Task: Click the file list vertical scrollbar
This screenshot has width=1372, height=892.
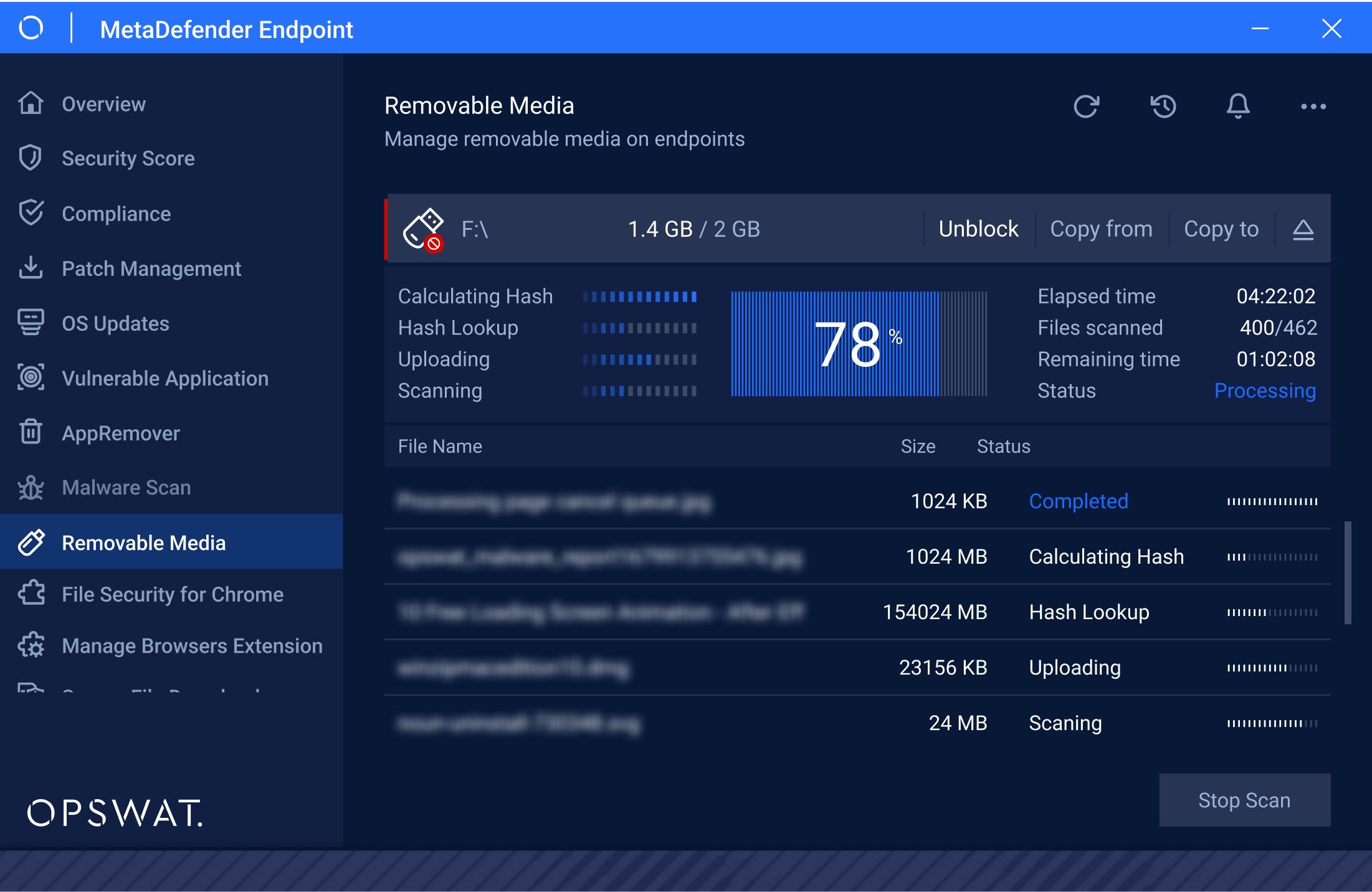Action: pyautogui.click(x=1348, y=572)
